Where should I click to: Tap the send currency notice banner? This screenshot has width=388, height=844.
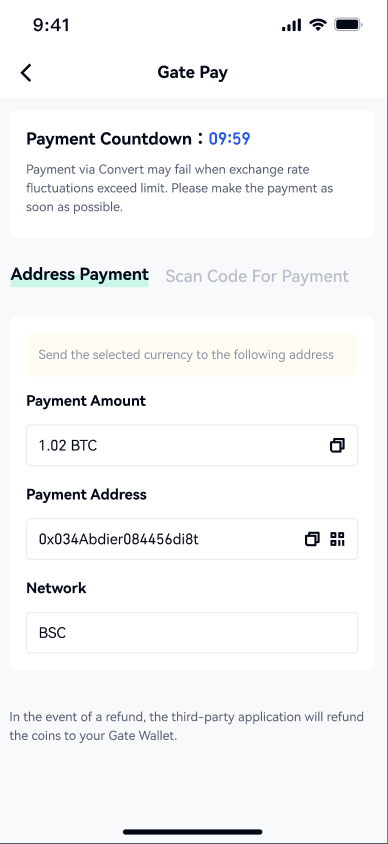coord(192,355)
